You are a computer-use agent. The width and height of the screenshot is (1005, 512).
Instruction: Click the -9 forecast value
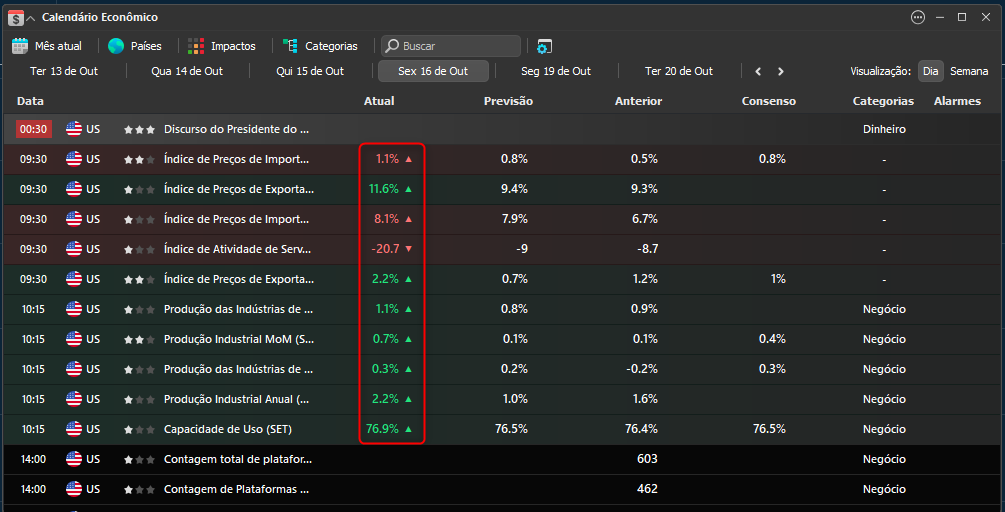[522, 249]
